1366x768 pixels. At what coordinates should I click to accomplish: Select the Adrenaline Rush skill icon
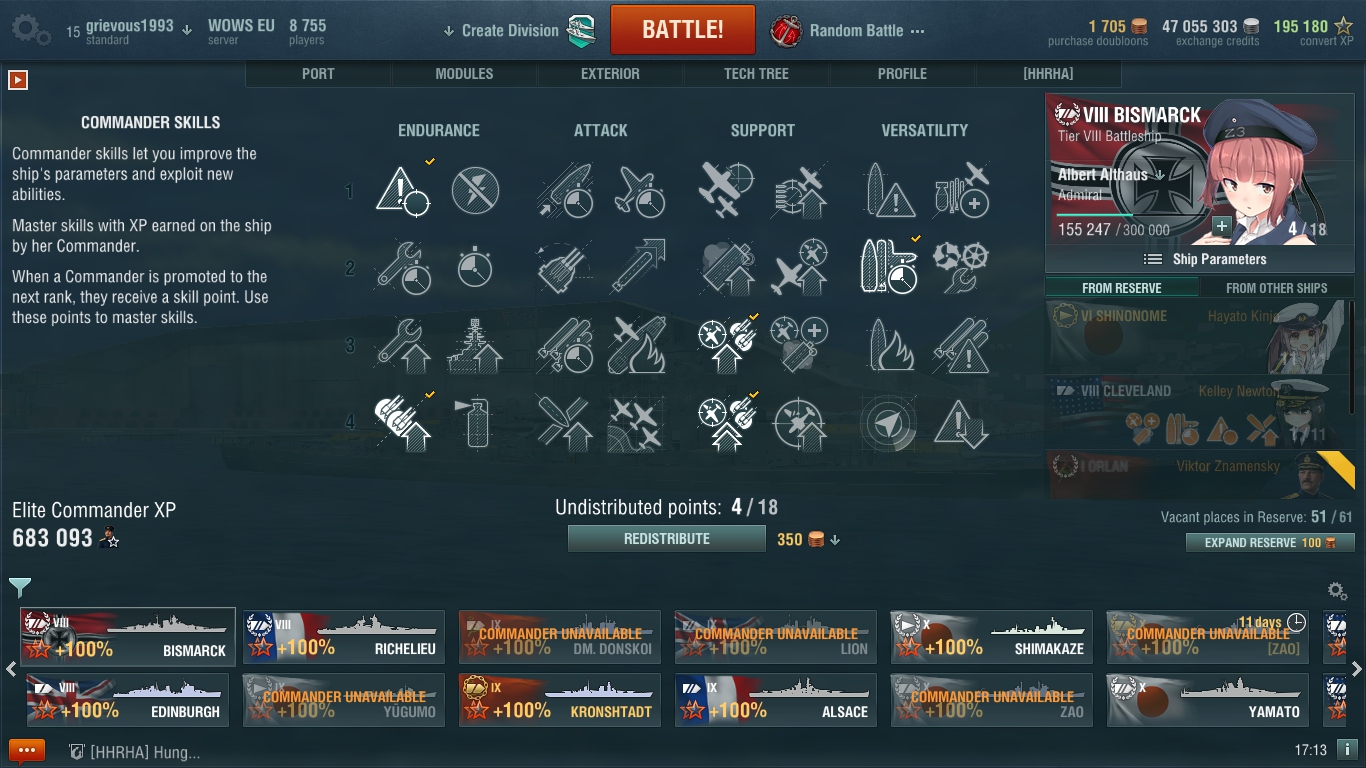pyautogui.click(x=475, y=268)
